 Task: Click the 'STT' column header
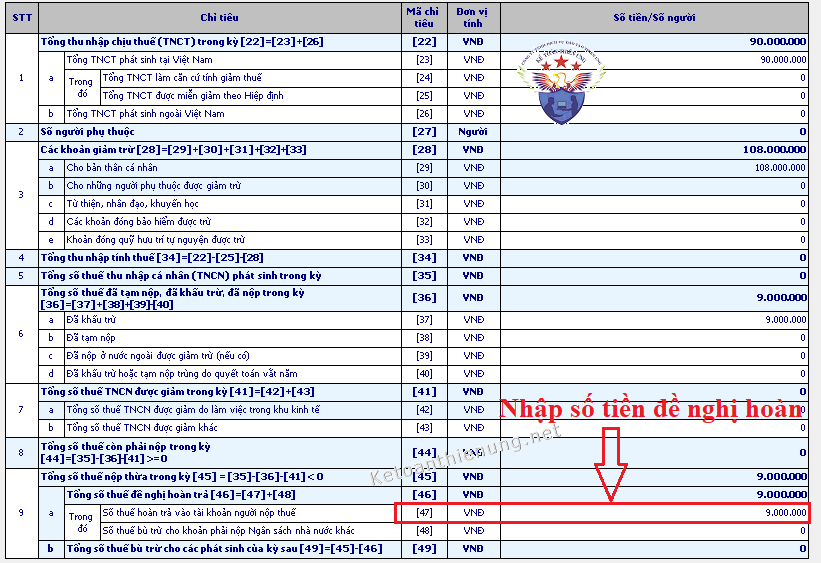click(x=21, y=18)
